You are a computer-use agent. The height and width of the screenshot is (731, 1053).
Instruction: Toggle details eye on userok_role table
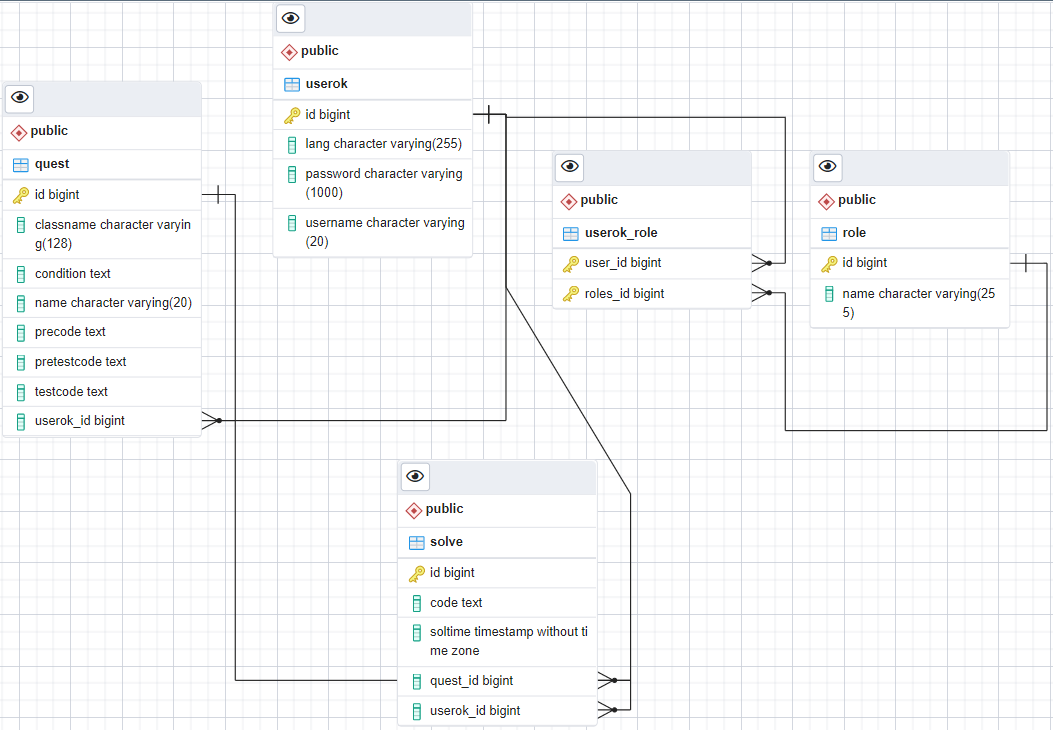click(x=569, y=166)
